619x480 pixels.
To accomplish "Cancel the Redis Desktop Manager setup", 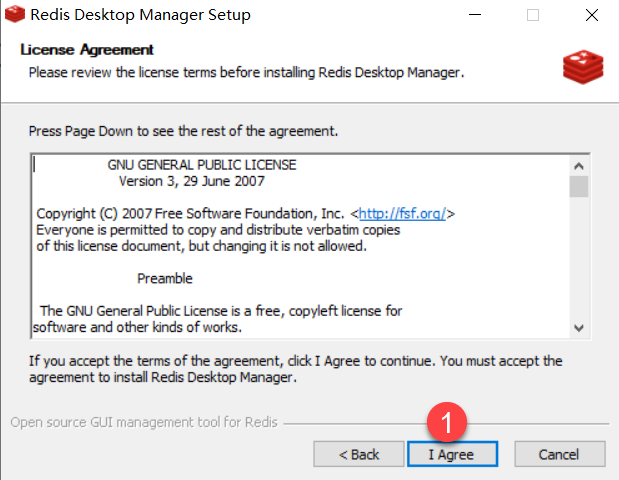I will tap(560, 454).
